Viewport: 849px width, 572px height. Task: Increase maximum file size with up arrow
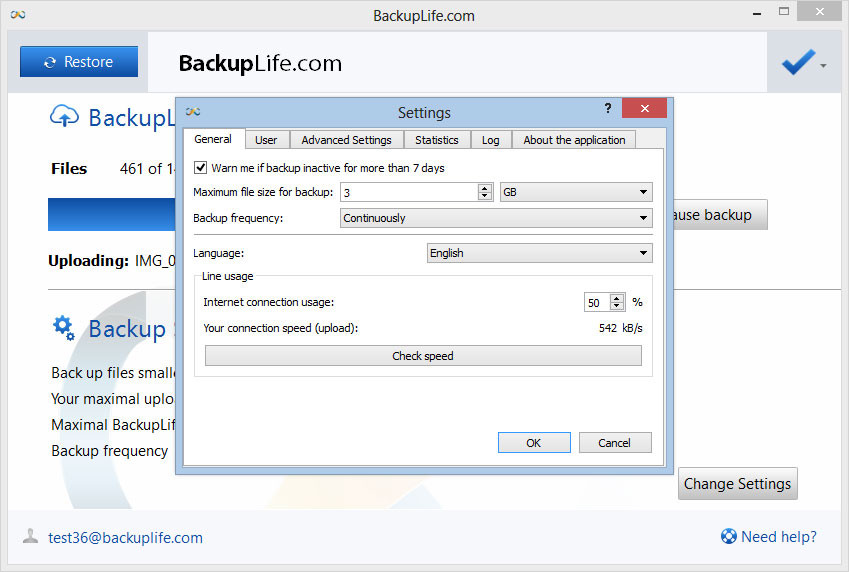click(x=485, y=188)
